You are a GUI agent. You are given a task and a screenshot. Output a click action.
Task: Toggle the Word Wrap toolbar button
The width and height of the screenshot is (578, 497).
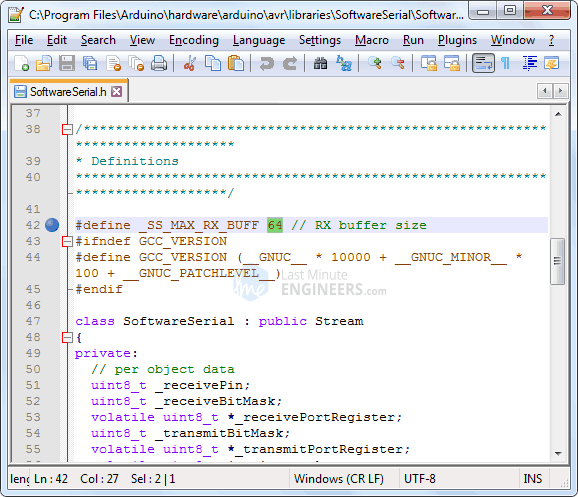483,63
